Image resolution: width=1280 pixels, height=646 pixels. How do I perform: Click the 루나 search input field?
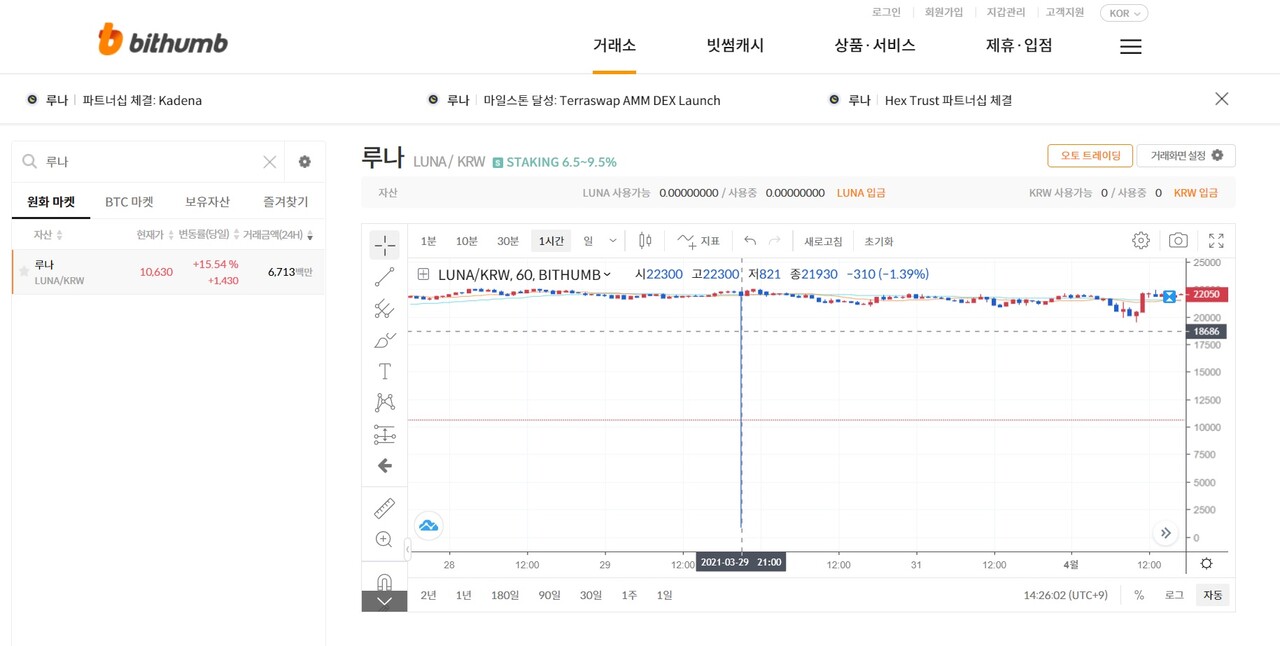(x=150, y=162)
